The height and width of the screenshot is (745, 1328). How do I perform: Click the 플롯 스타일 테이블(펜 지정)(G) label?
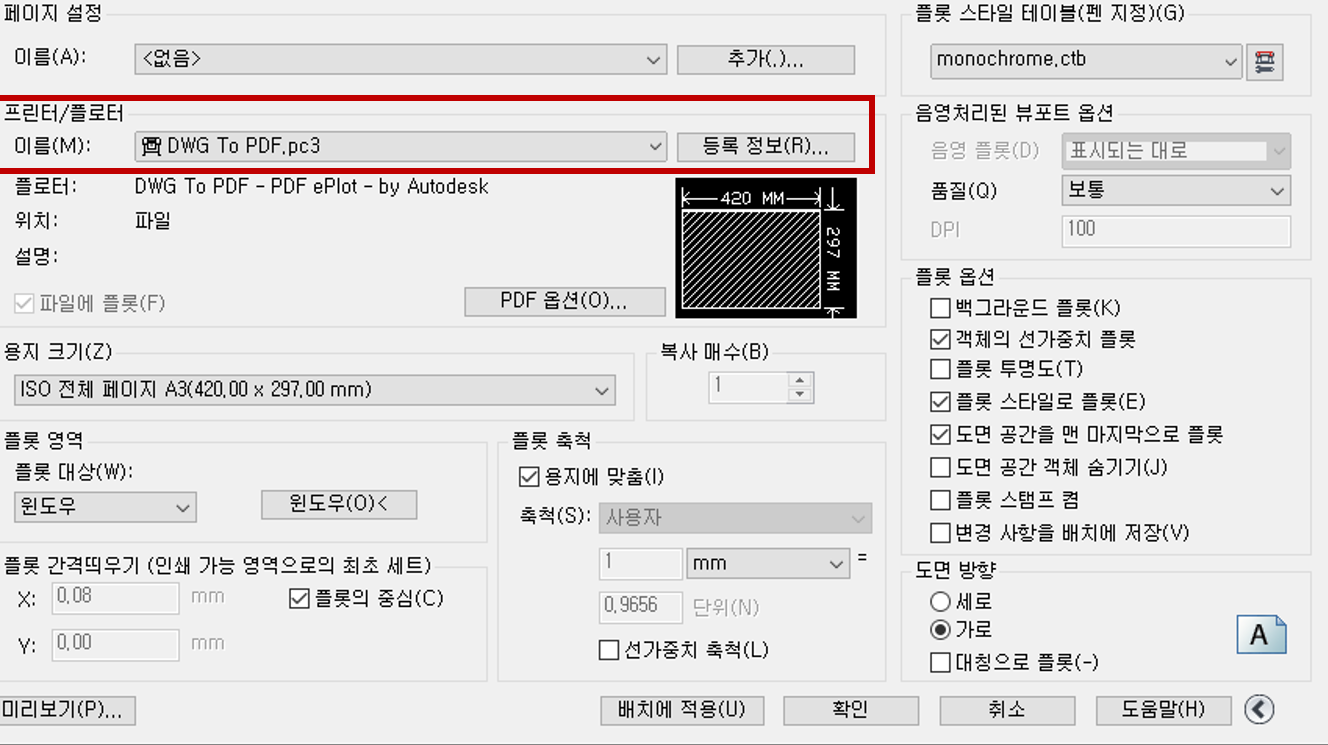click(1050, 12)
